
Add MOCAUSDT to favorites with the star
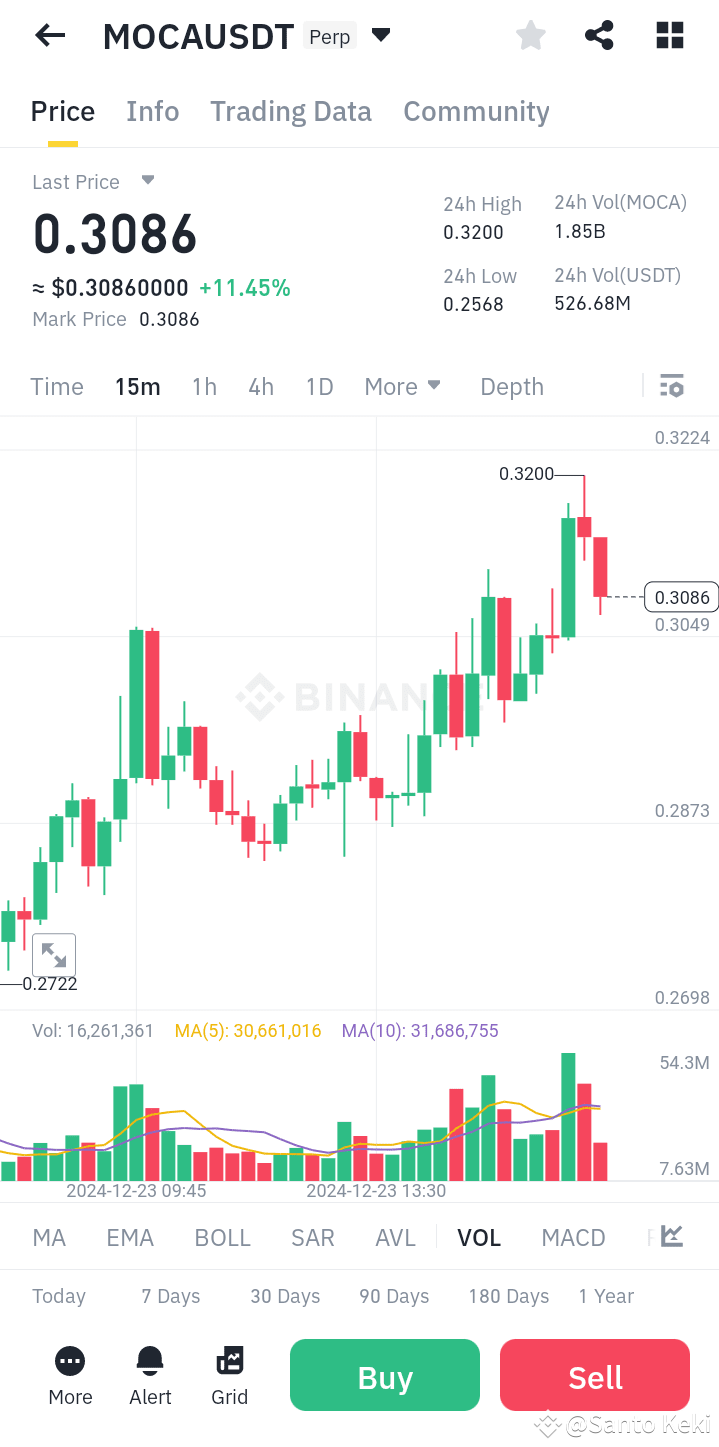point(530,35)
